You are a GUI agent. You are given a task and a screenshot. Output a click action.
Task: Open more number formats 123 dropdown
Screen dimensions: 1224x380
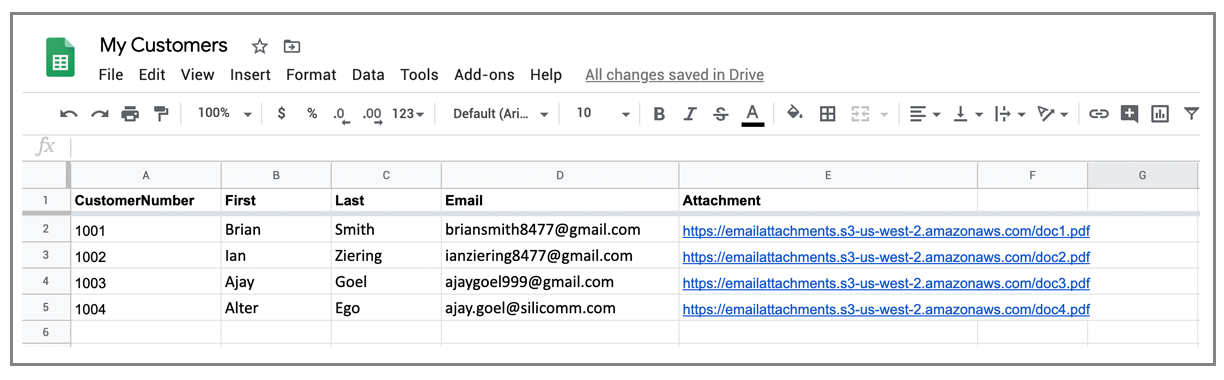click(408, 114)
